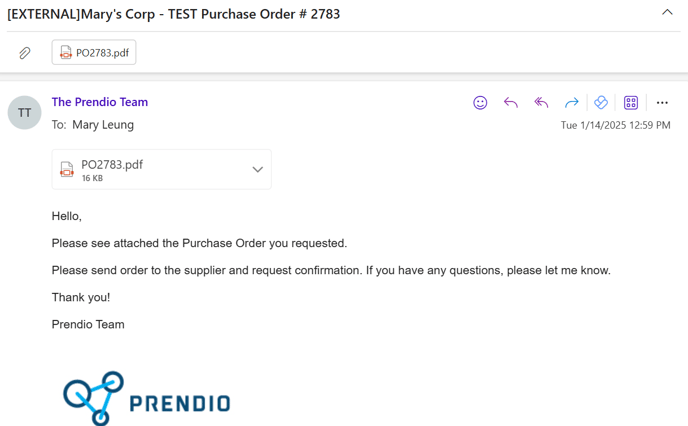Open the More actions ellipsis menu
The image size is (688, 426).
[662, 103]
